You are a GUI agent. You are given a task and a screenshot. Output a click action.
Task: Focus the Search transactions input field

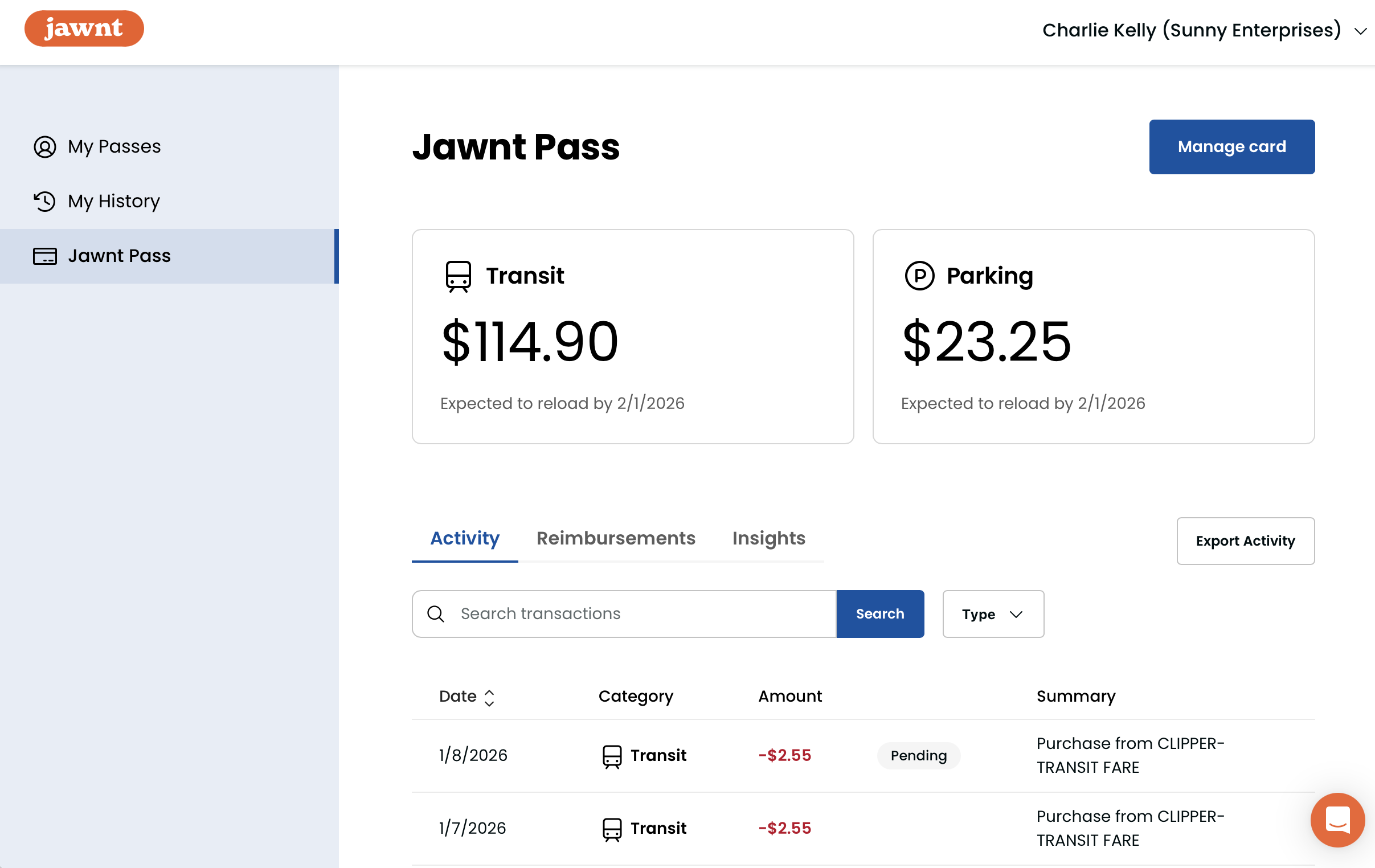tap(640, 614)
